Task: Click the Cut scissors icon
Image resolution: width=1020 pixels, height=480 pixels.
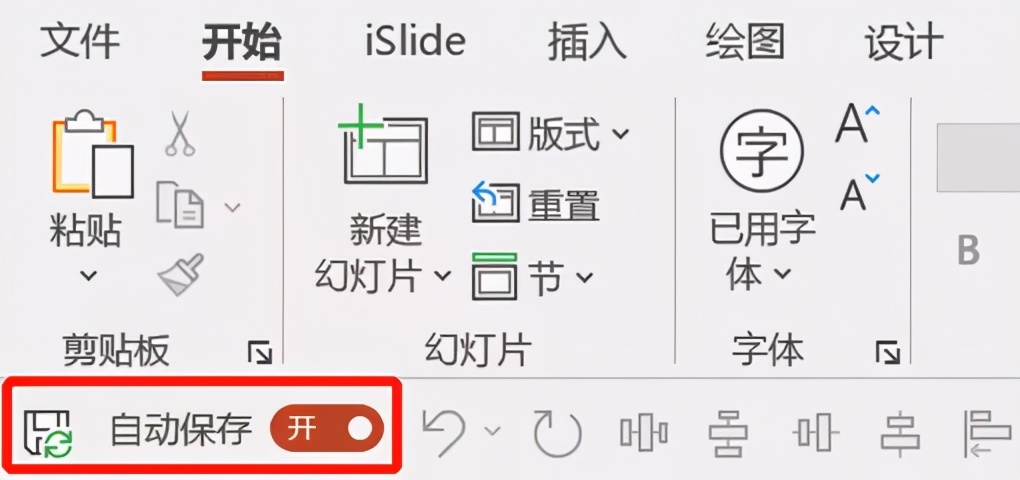Action: click(181, 133)
